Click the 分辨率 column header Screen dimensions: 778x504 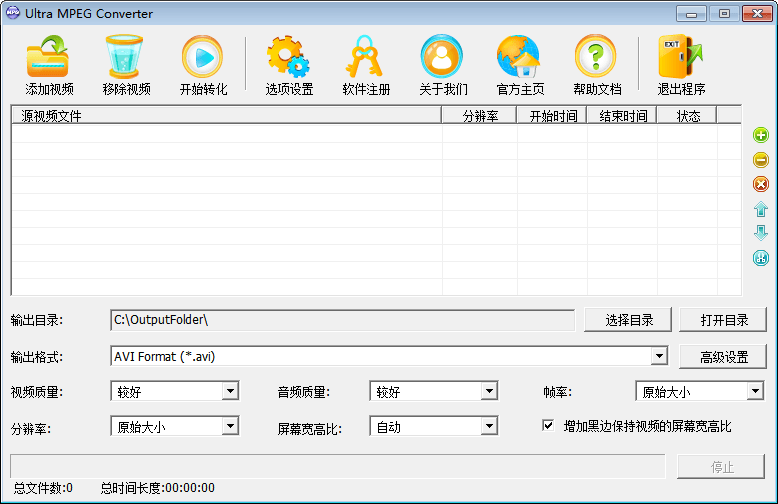[479, 116]
